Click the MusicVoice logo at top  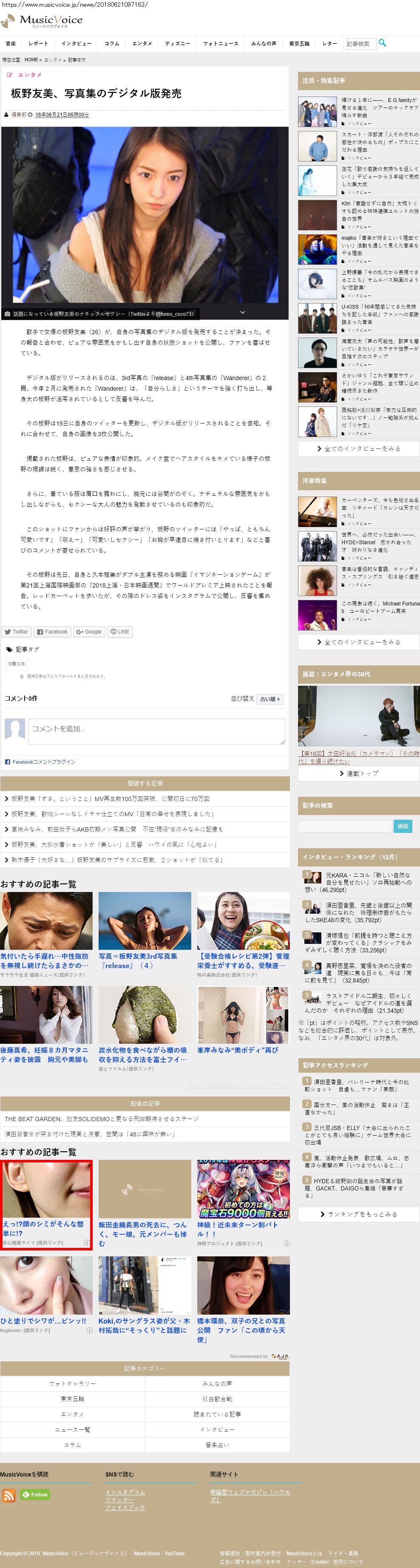(x=42, y=21)
